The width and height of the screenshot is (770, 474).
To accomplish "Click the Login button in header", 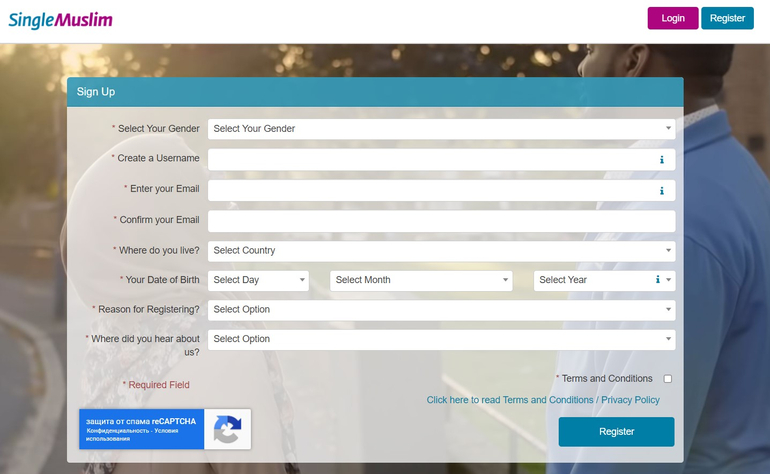I will pyautogui.click(x=673, y=18).
